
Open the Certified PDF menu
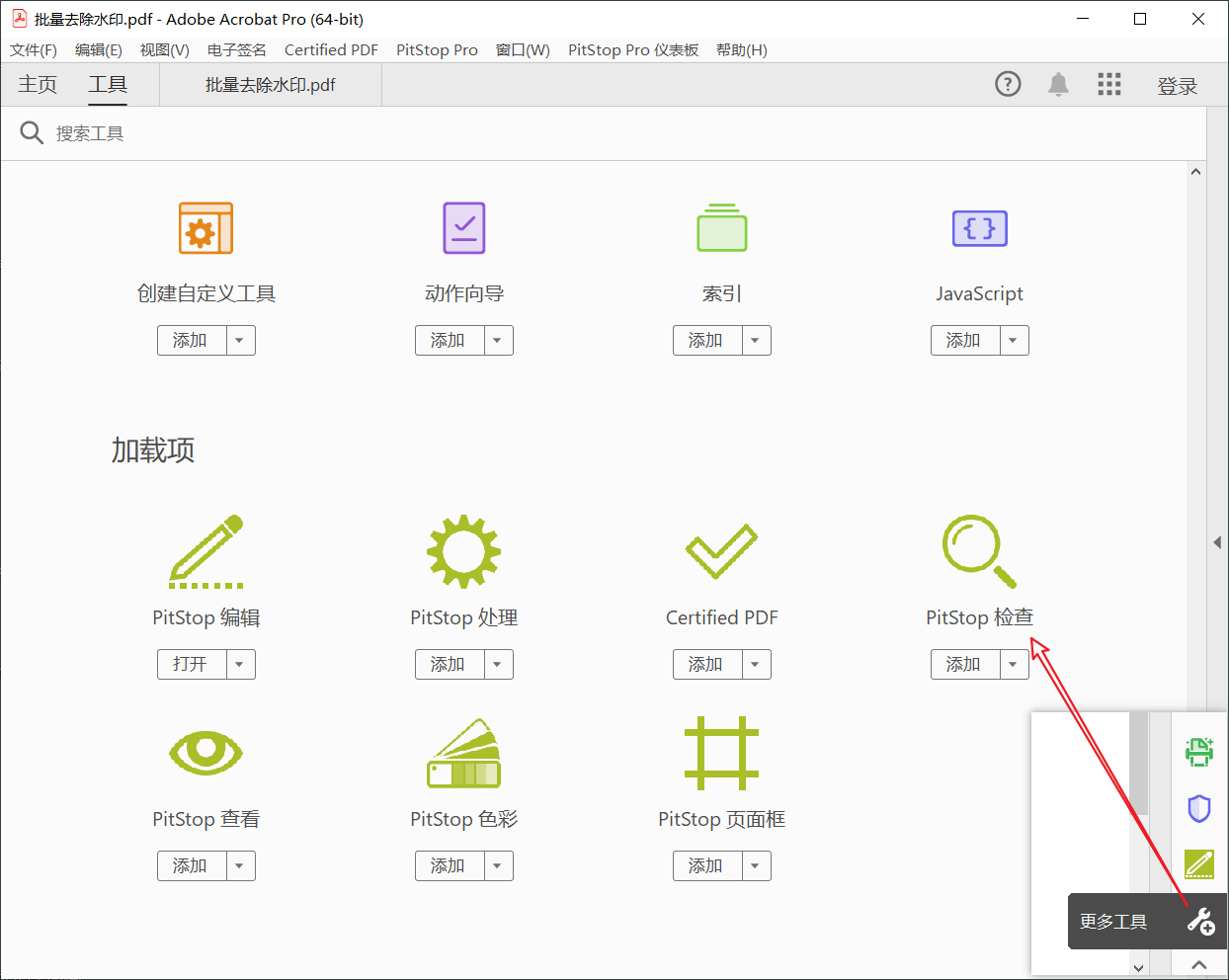tap(331, 49)
